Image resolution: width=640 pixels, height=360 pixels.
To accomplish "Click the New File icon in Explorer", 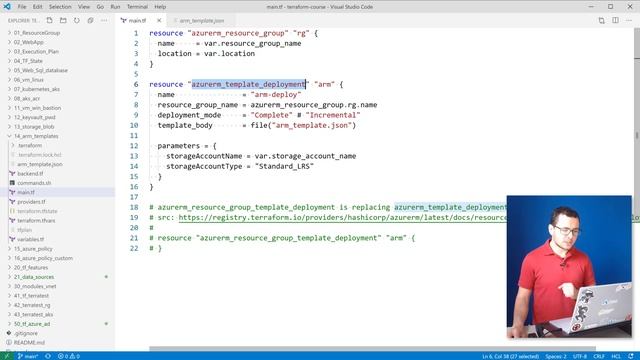I will tap(49, 20).
